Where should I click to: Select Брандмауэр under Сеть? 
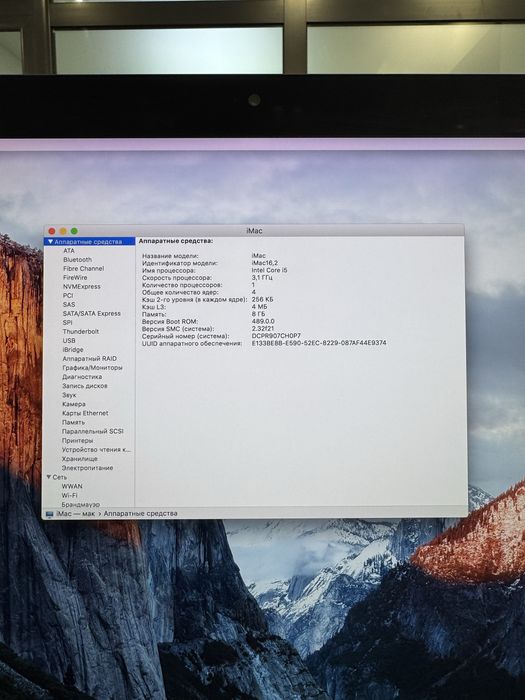pos(81,504)
